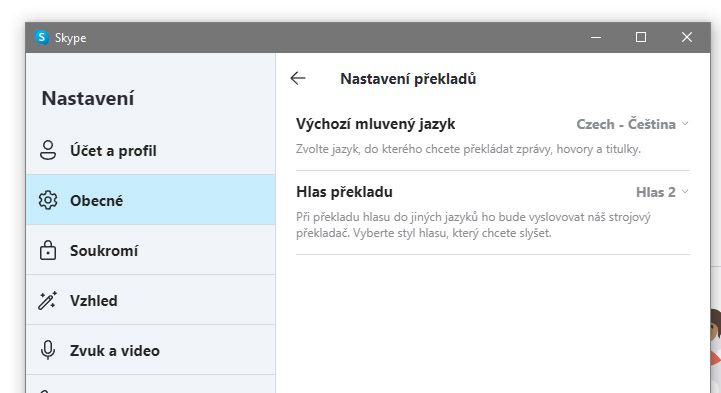Click the Skype logo in title bar
This screenshot has width=721, height=393.
pos(42,37)
